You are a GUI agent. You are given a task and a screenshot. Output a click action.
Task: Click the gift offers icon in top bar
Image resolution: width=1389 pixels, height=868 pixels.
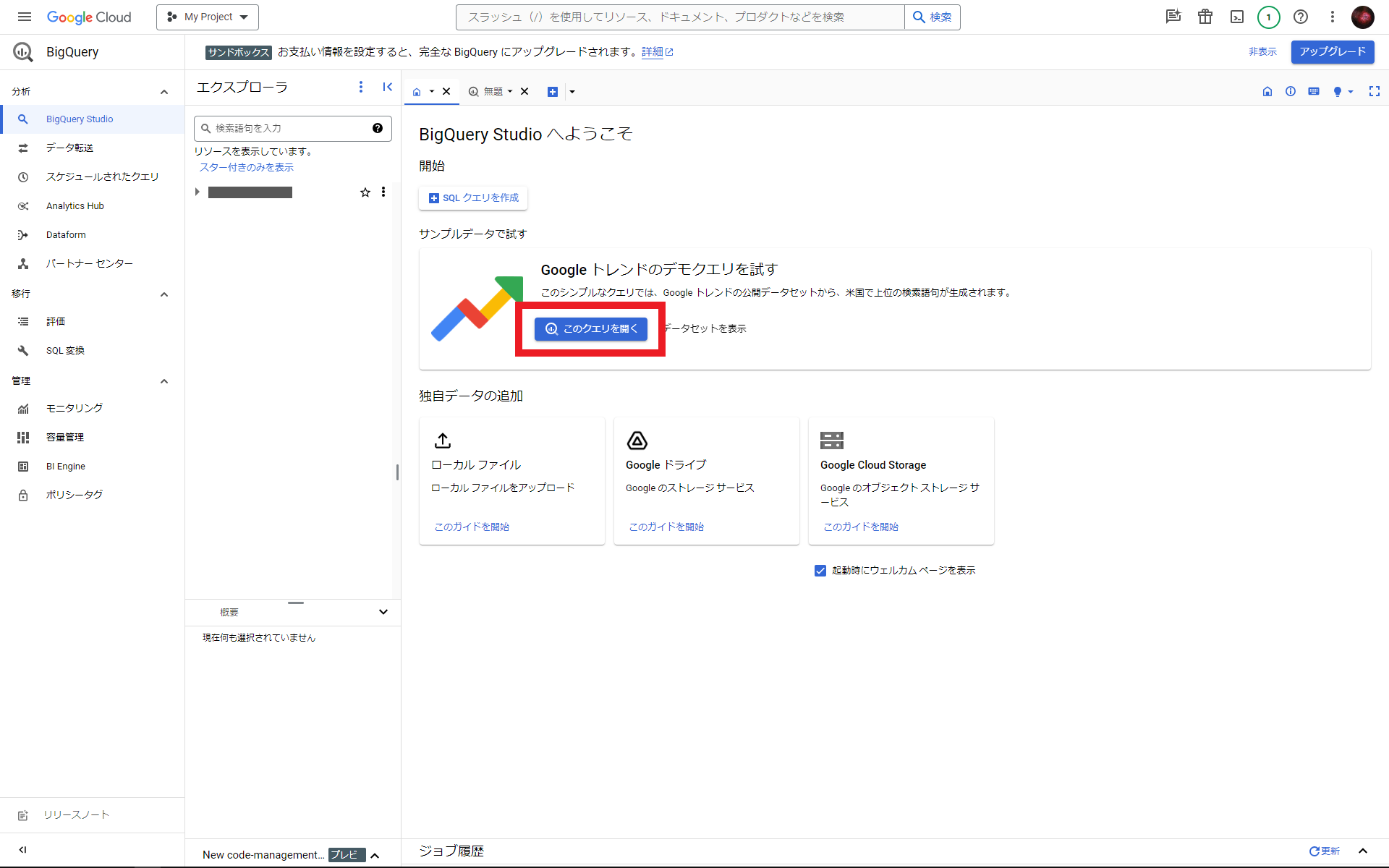[x=1205, y=17]
